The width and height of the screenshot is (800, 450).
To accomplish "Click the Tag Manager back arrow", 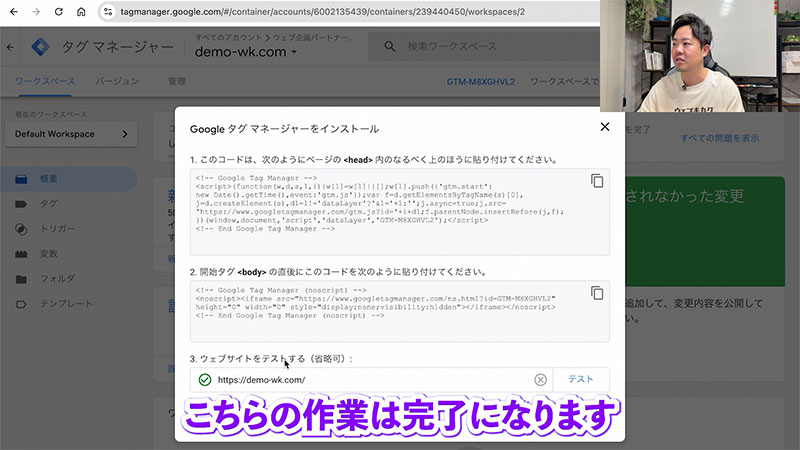I will point(11,47).
